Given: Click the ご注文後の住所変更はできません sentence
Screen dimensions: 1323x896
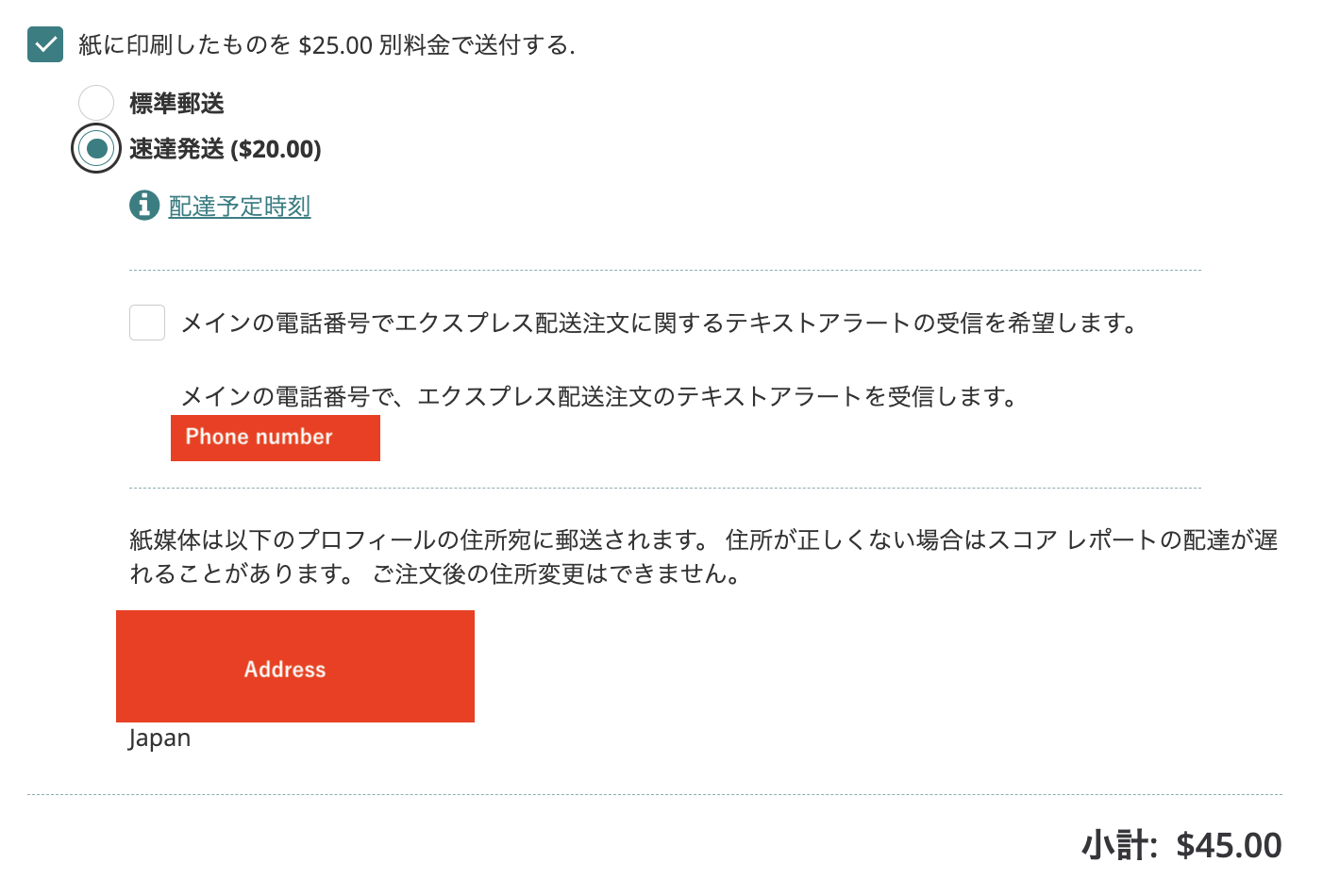Looking at the screenshot, I should (557, 573).
